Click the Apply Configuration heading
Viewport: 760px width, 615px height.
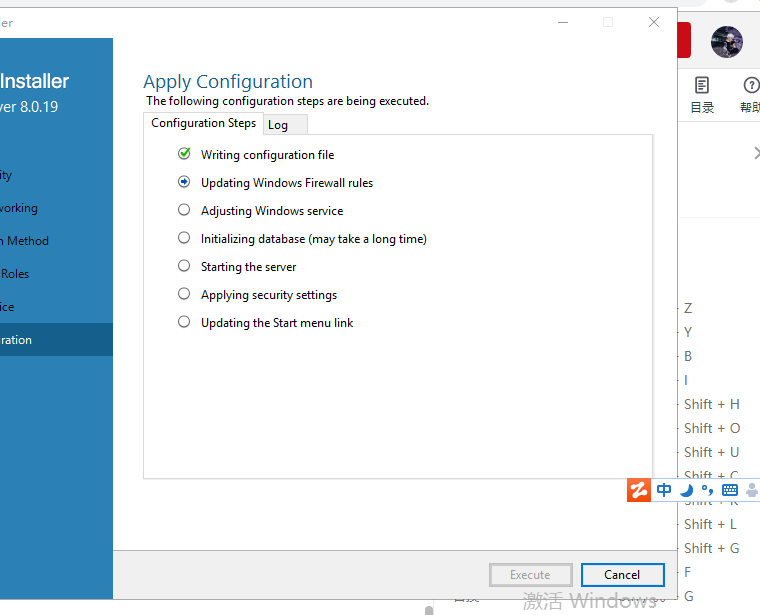tap(228, 82)
